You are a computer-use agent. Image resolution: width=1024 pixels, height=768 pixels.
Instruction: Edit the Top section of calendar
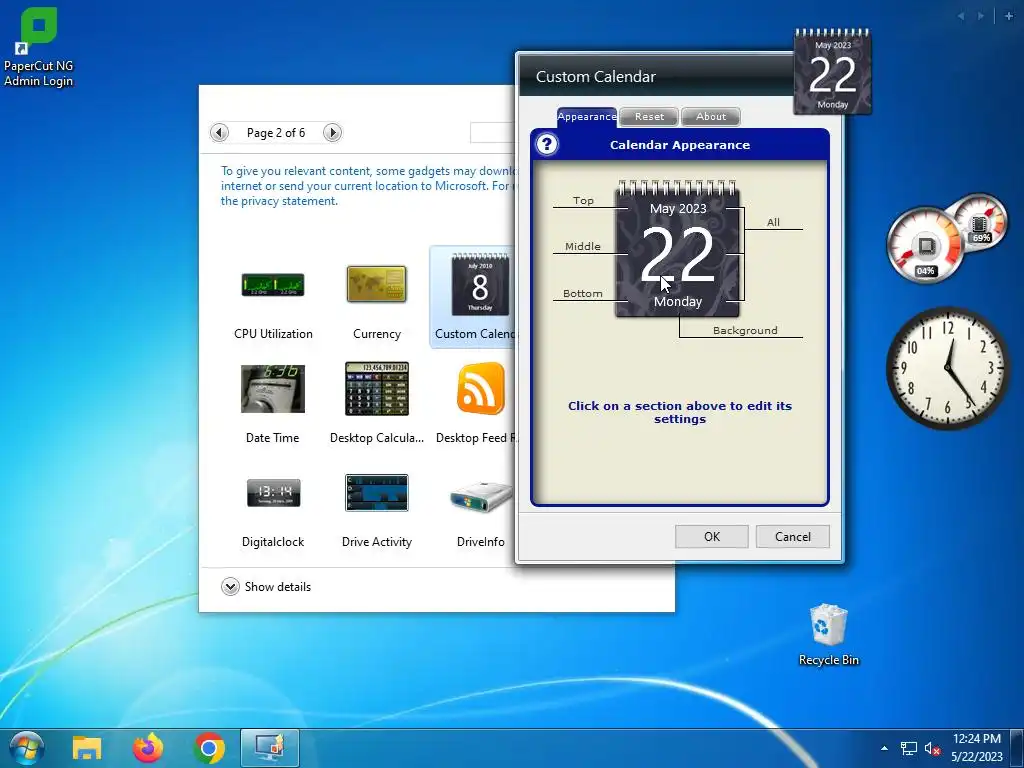(x=583, y=200)
